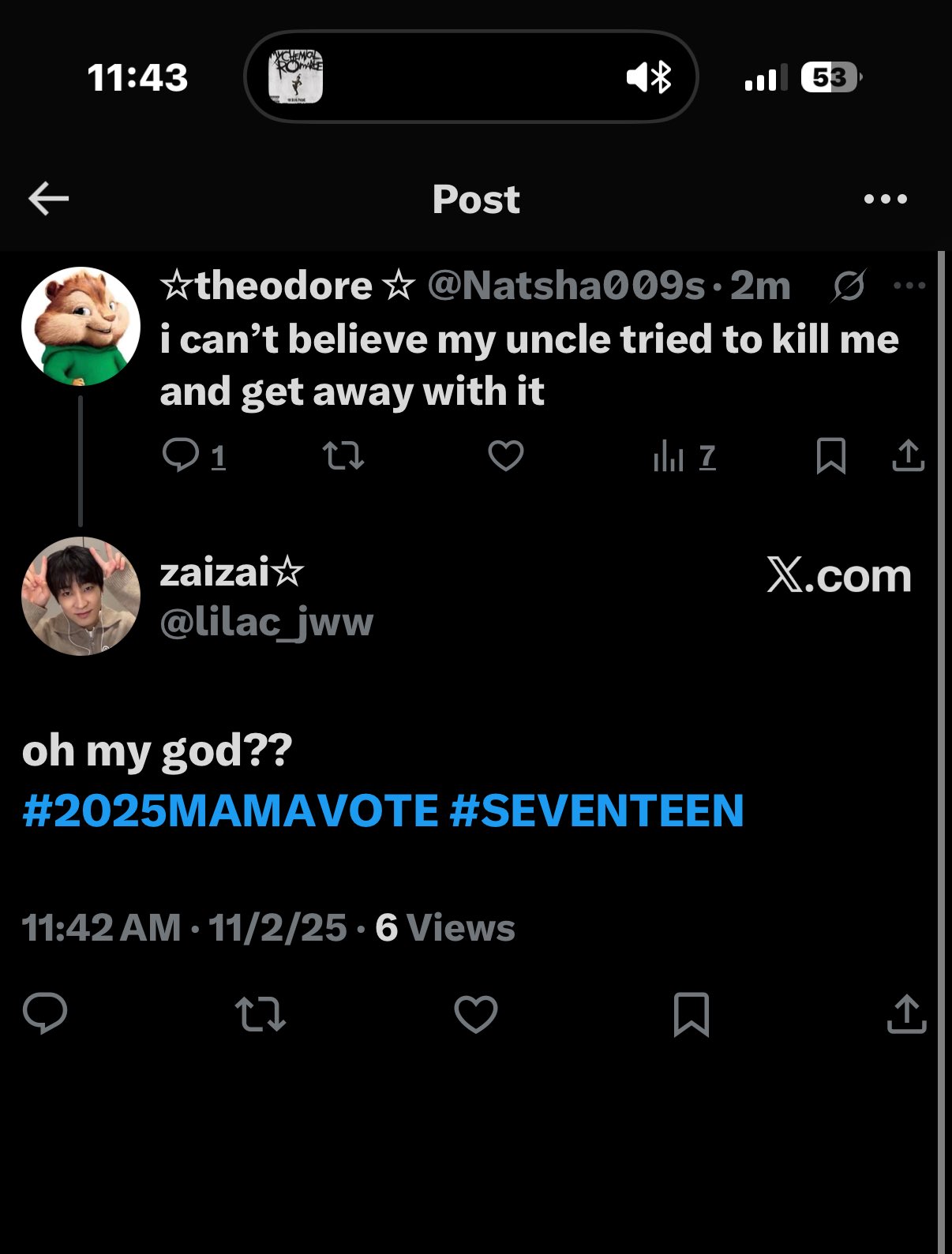Image resolution: width=952 pixels, height=1254 pixels.
Task: Like theodore's post
Action: coord(505,455)
